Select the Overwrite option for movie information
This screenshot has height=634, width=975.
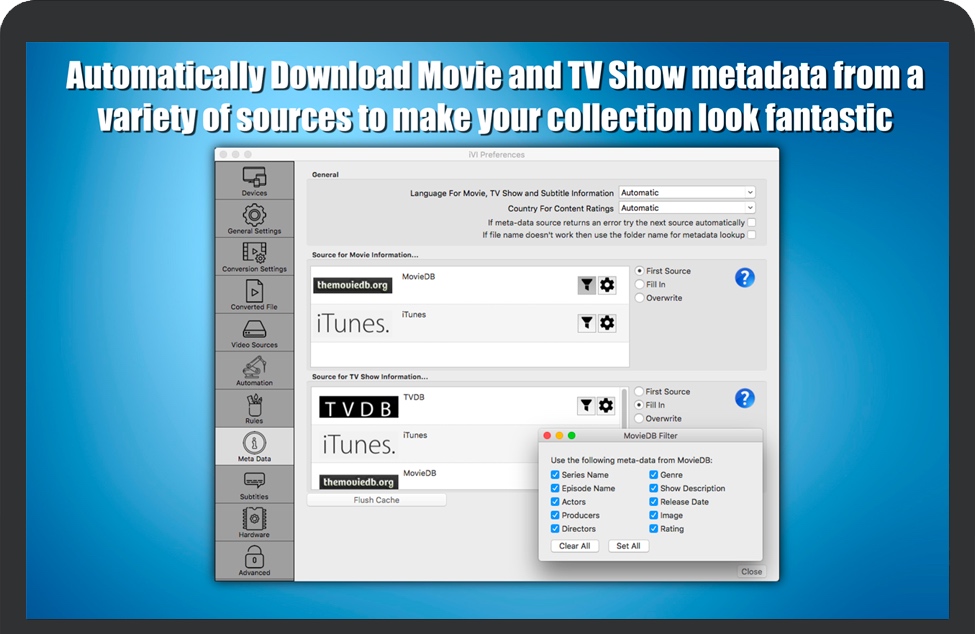point(640,298)
